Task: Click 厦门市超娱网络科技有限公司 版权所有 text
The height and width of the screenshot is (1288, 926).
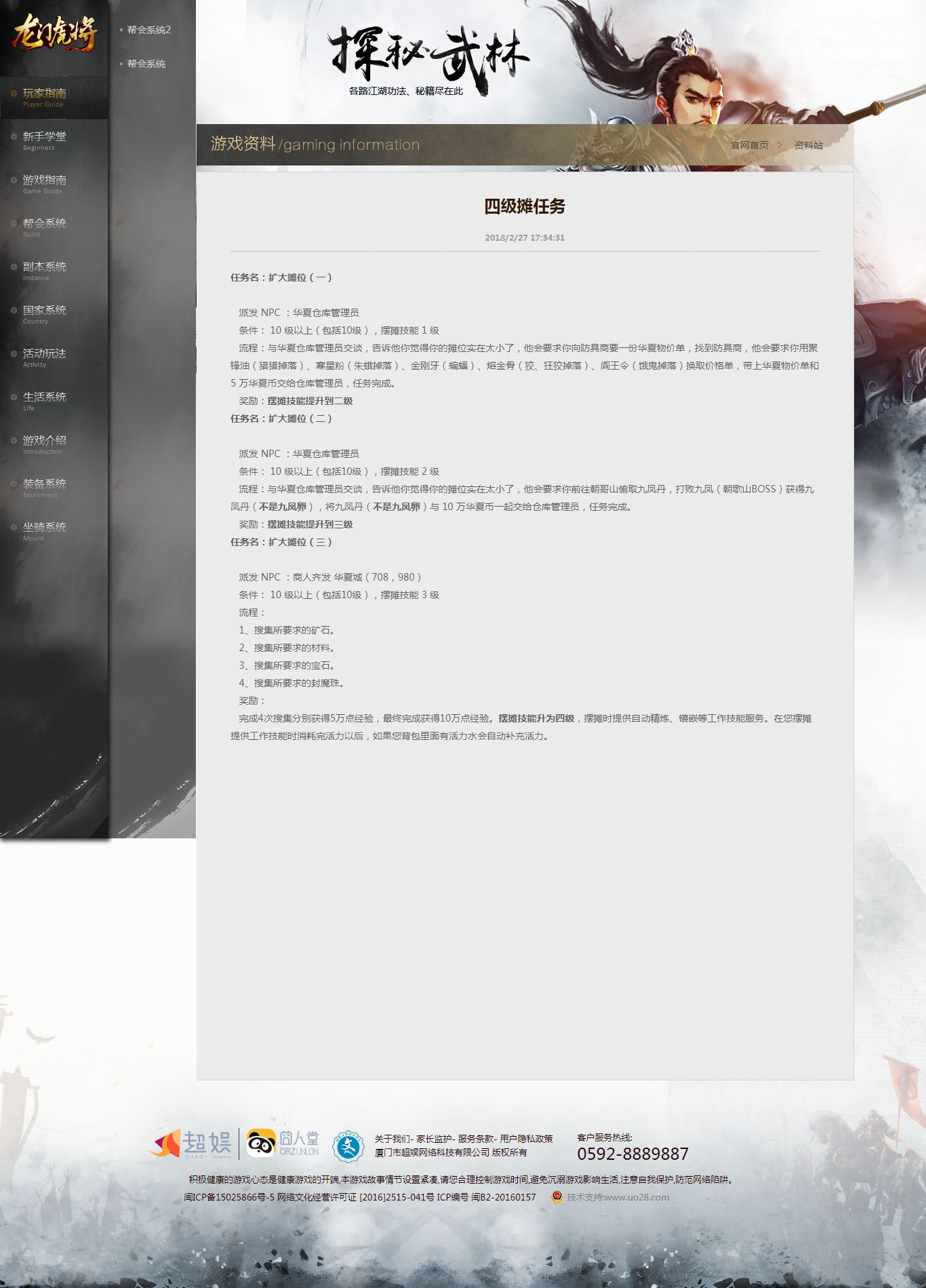Action: (451, 1152)
